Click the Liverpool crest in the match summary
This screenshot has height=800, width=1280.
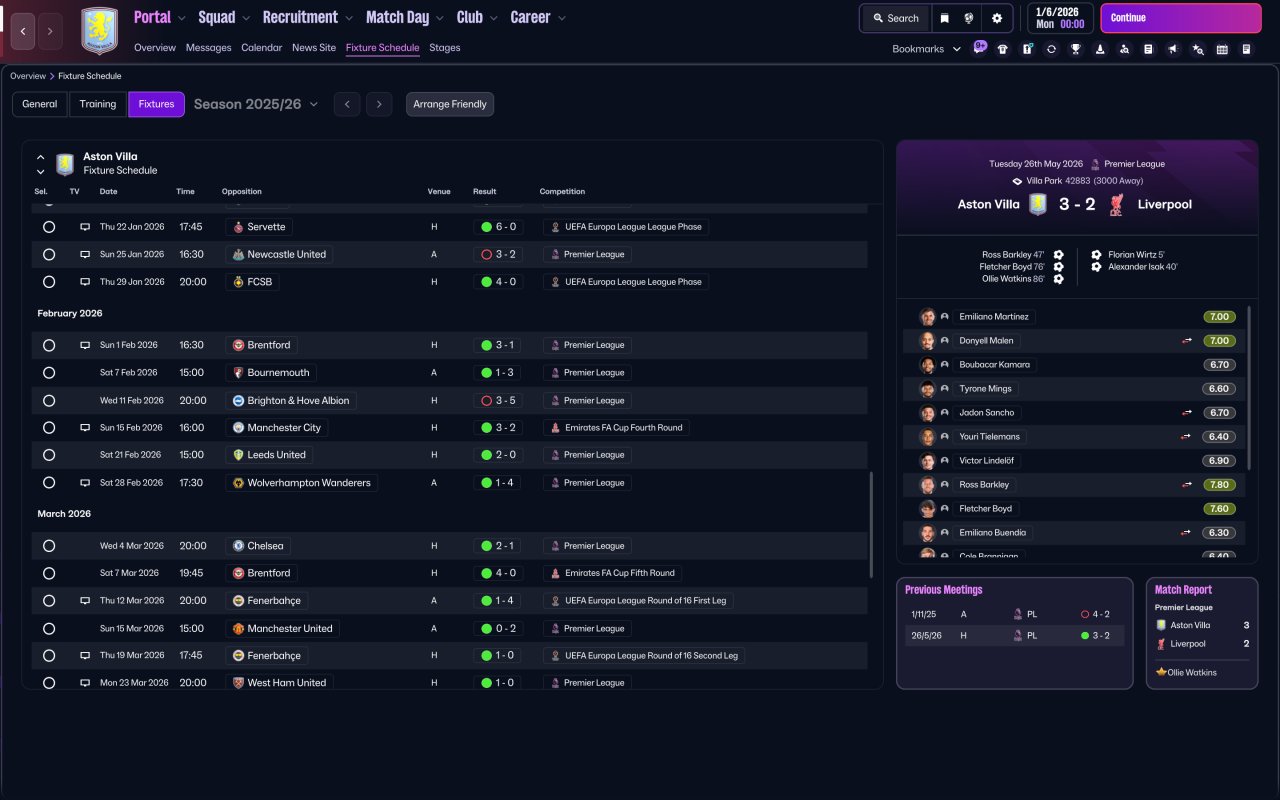click(1117, 205)
